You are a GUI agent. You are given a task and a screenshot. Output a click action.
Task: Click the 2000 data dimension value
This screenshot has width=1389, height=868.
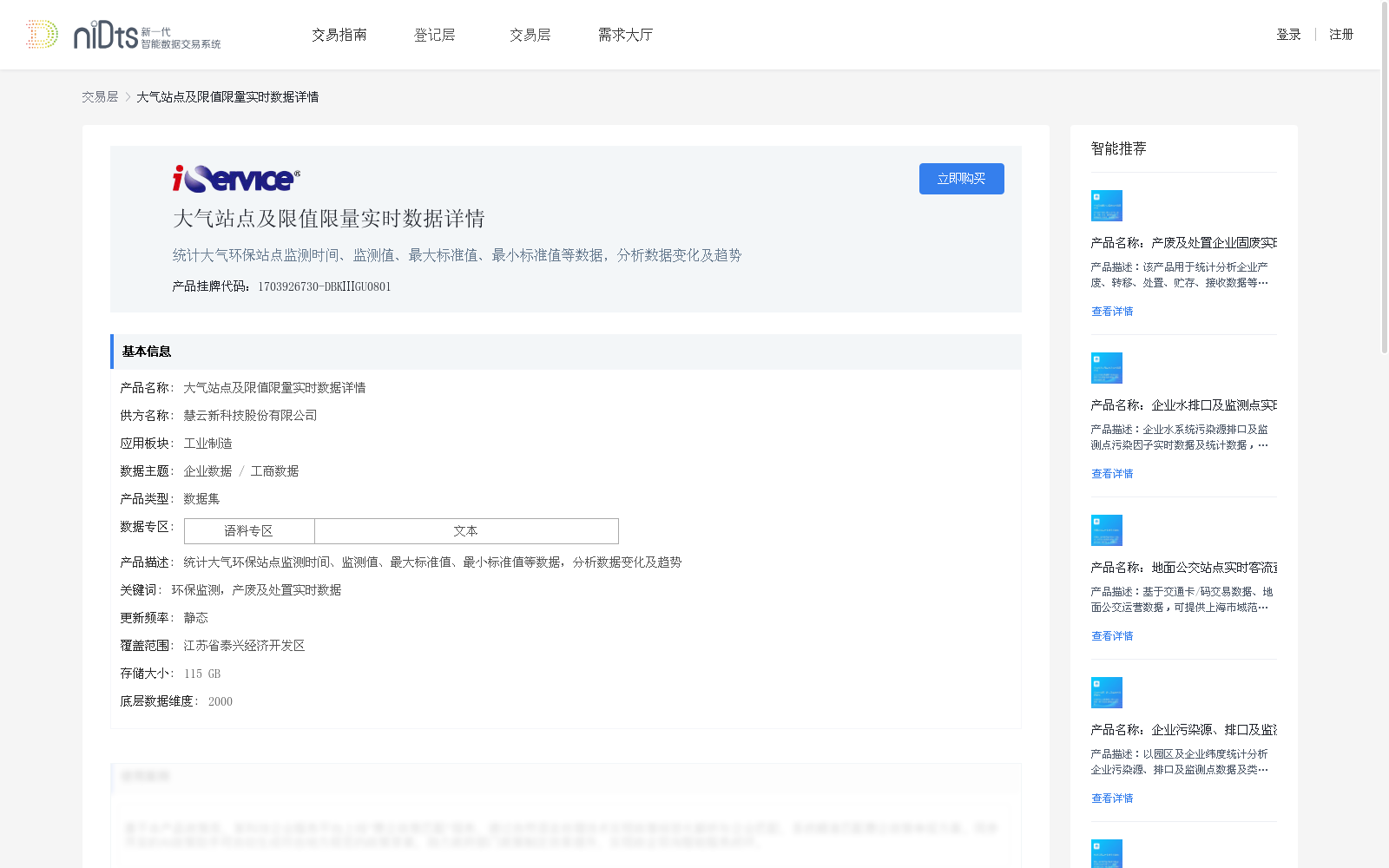(x=221, y=701)
